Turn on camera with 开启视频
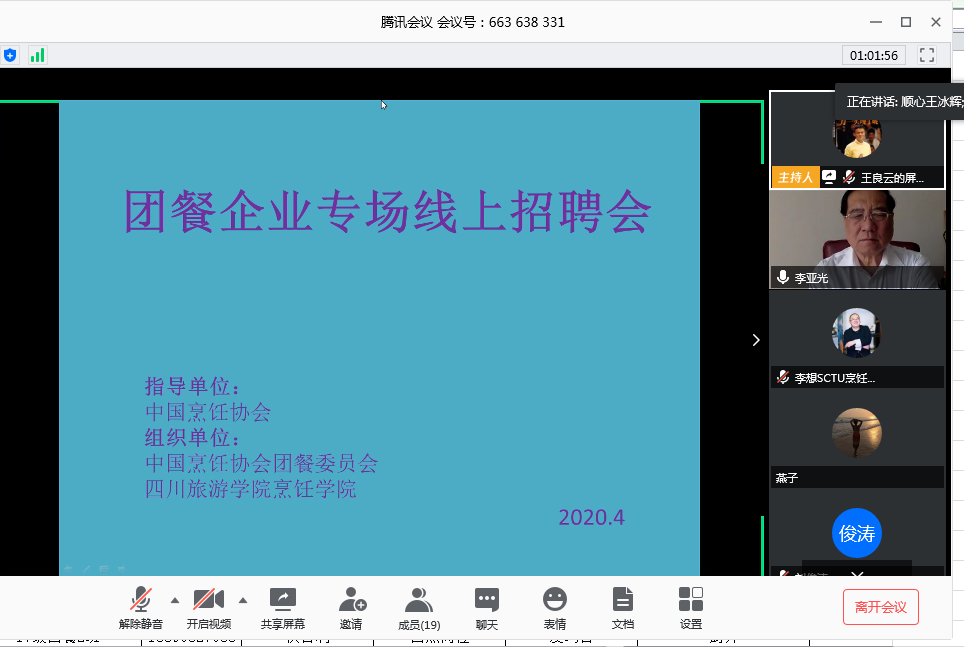Image resolution: width=964 pixels, height=647 pixels. pos(208,608)
